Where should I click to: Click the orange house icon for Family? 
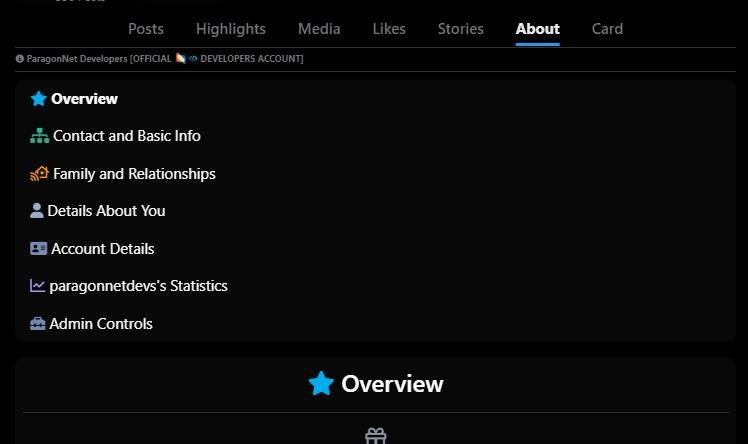[40, 174]
